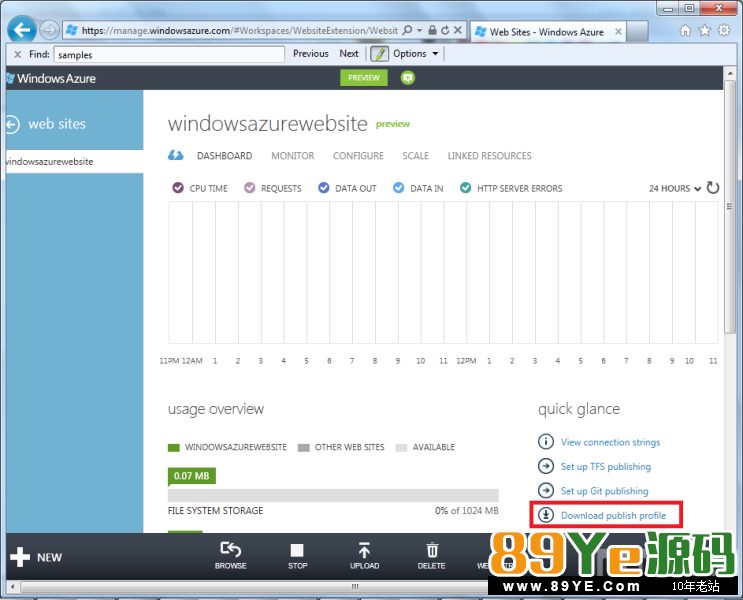Go back using the browser back arrow
The height and width of the screenshot is (600, 743).
pyautogui.click(x=22, y=30)
